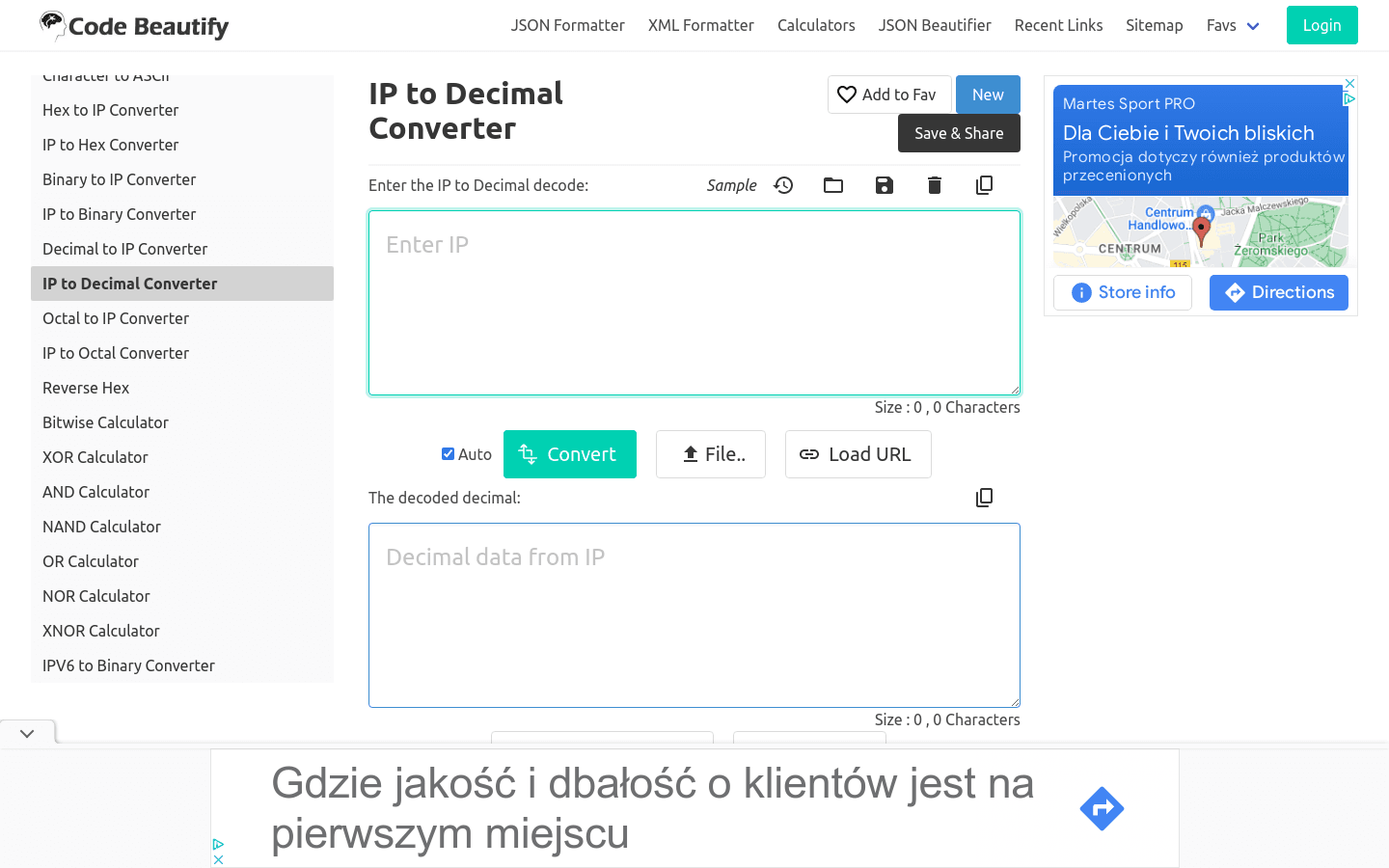Open Calculators in the navigation bar
Screen dimensions: 1389x868
[816, 26]
